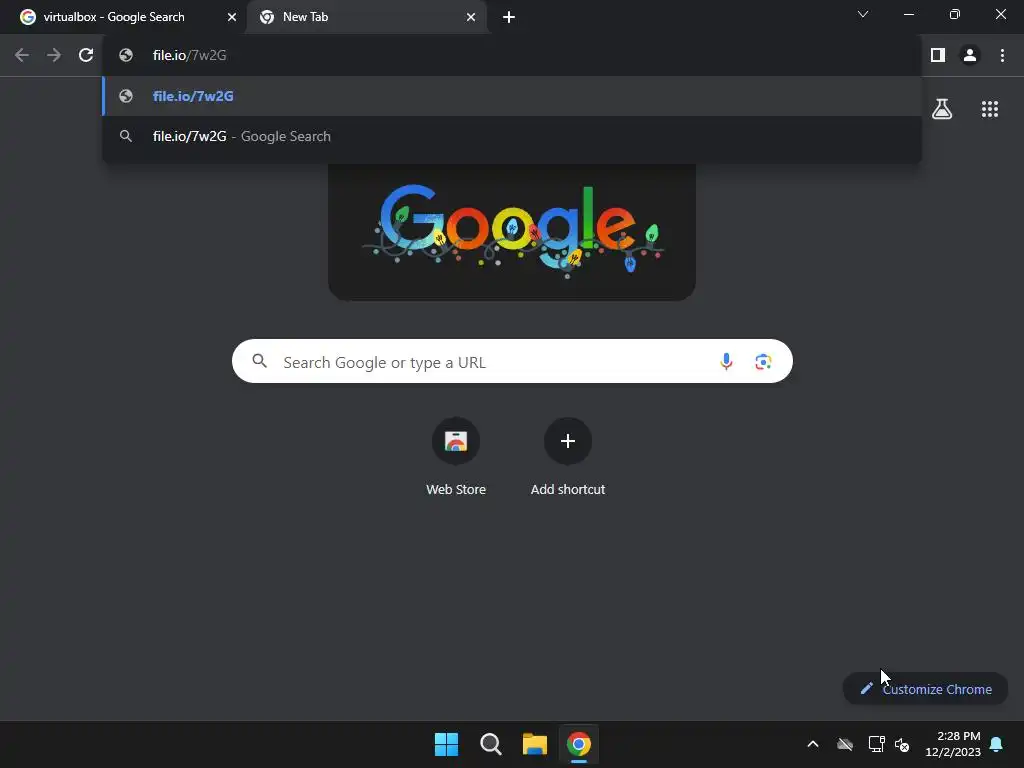This screenshot has width=1024, height=768.
Task: Start voice search with microphone
Action: (x=726, y=361)
